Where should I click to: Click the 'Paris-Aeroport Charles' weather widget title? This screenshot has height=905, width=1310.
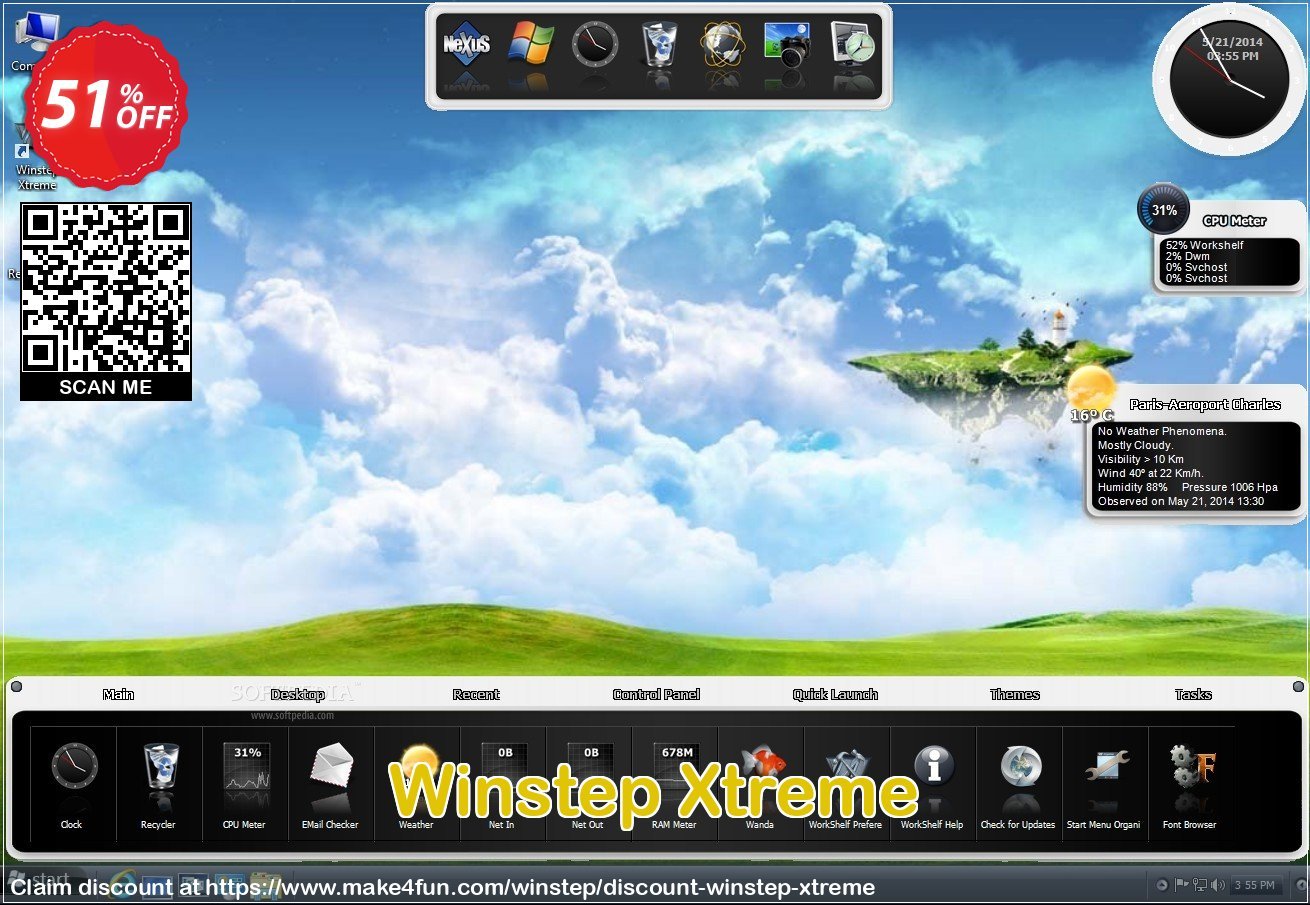pyautogui.click(x=1205, y=404)
